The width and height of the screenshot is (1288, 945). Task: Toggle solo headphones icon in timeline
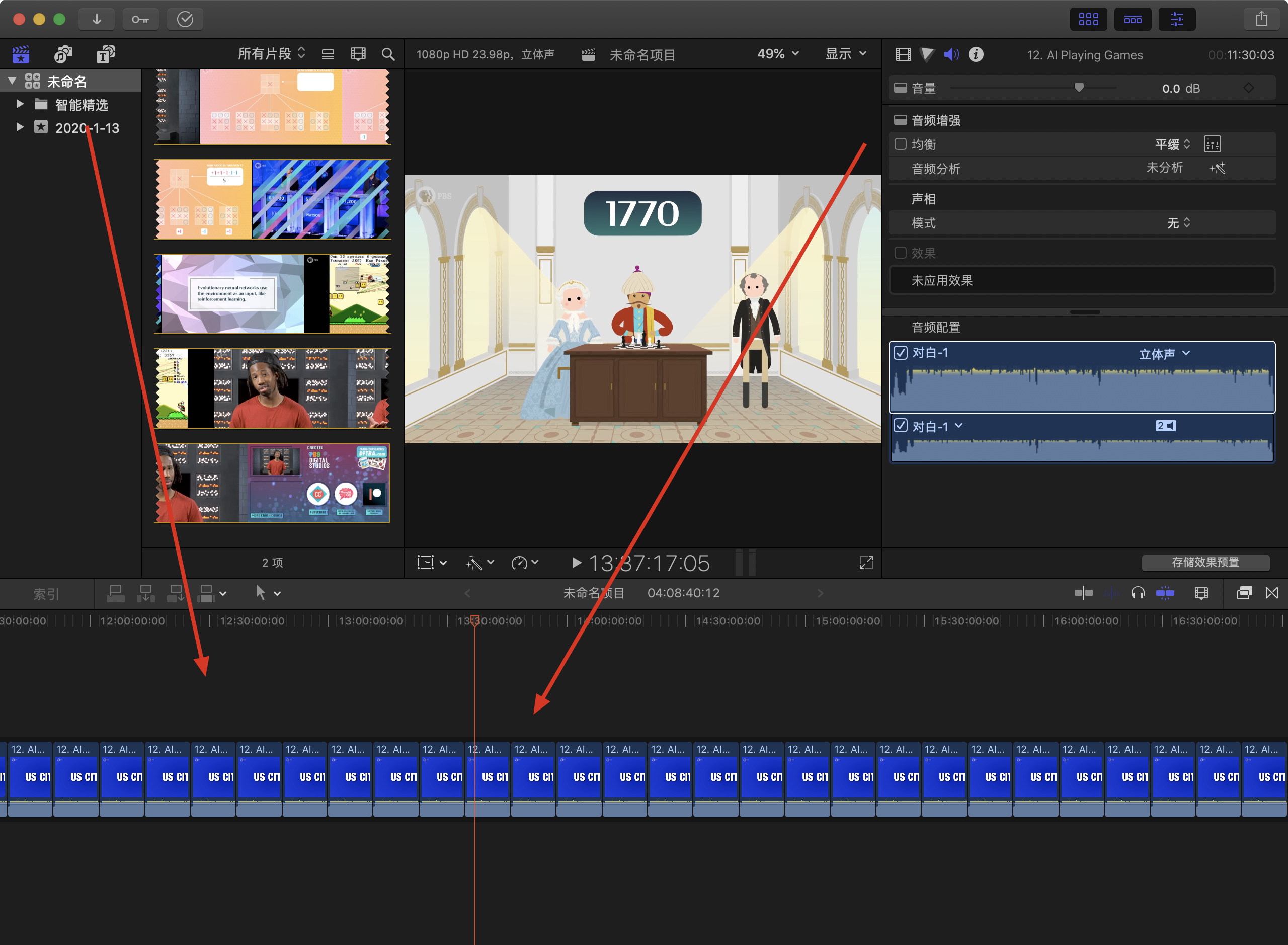pos(1138,593)
